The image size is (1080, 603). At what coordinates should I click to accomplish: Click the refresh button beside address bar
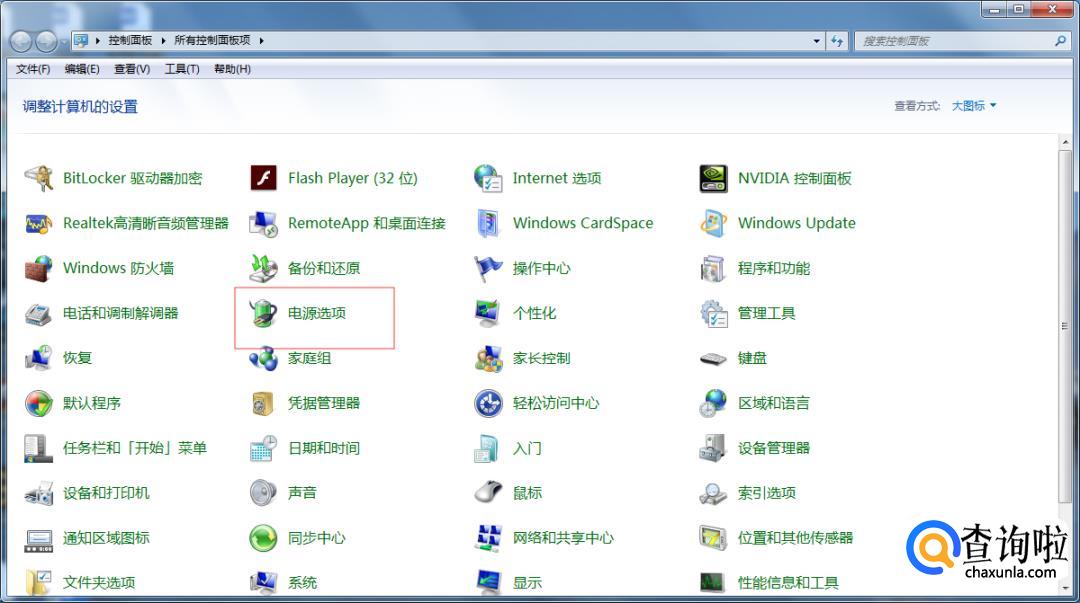(x=837, y=41)
